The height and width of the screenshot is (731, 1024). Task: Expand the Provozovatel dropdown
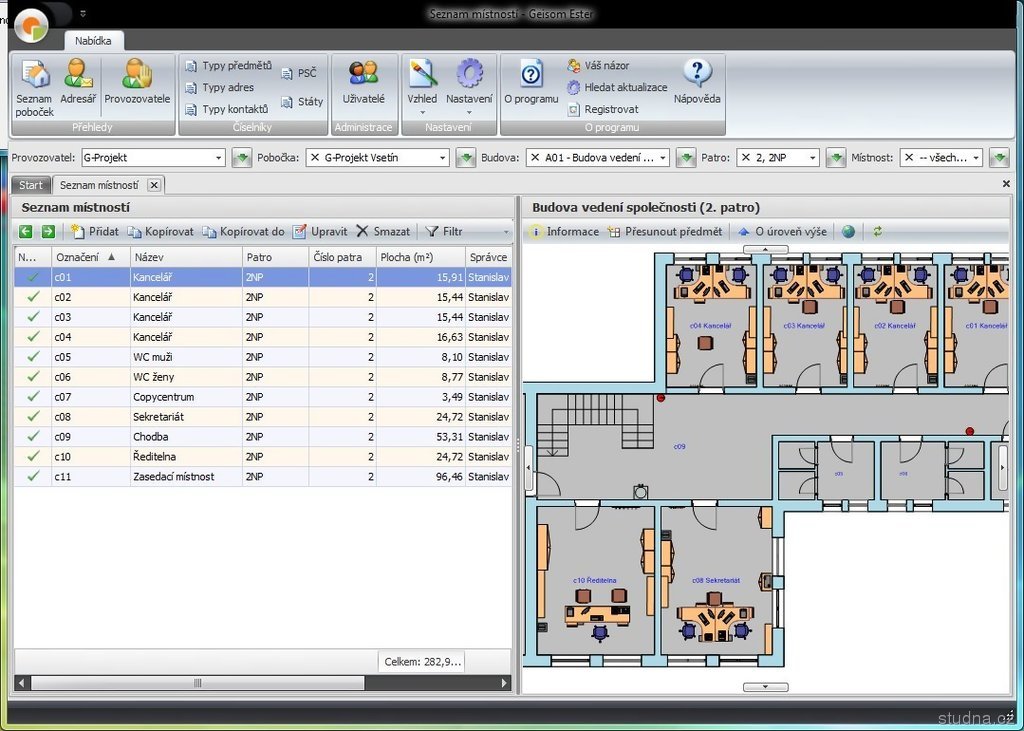(219, 158)
